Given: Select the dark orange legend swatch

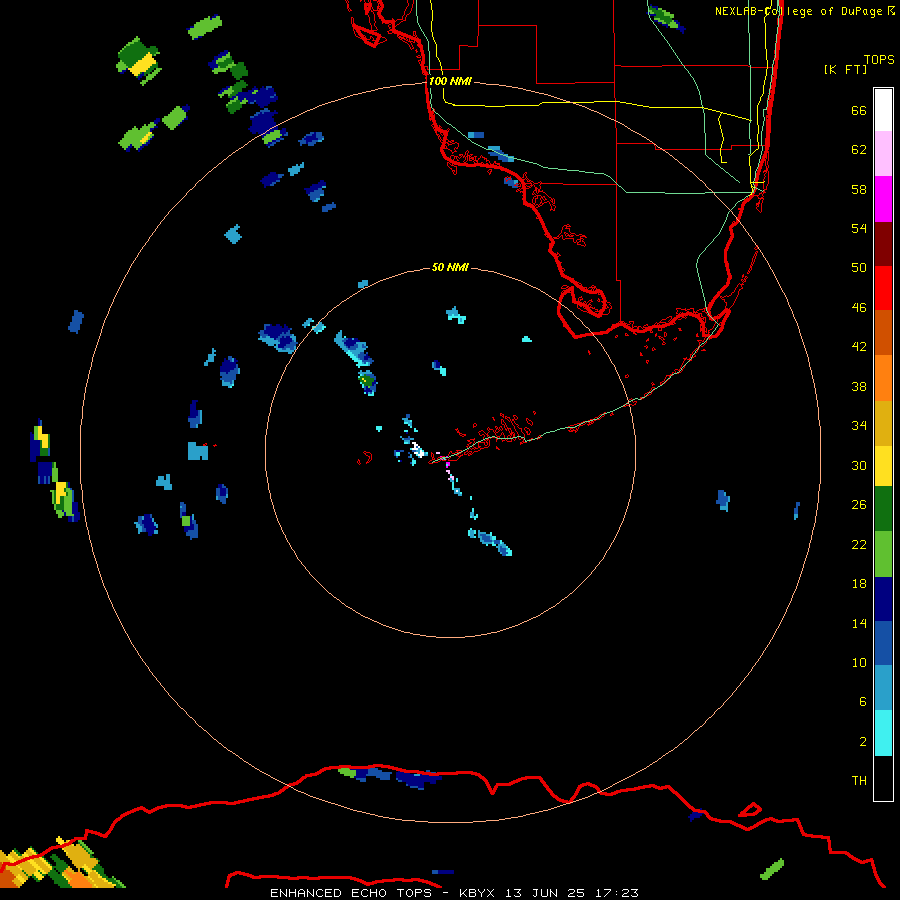Looking at the screenshot, I should click(x=883, y=333).
